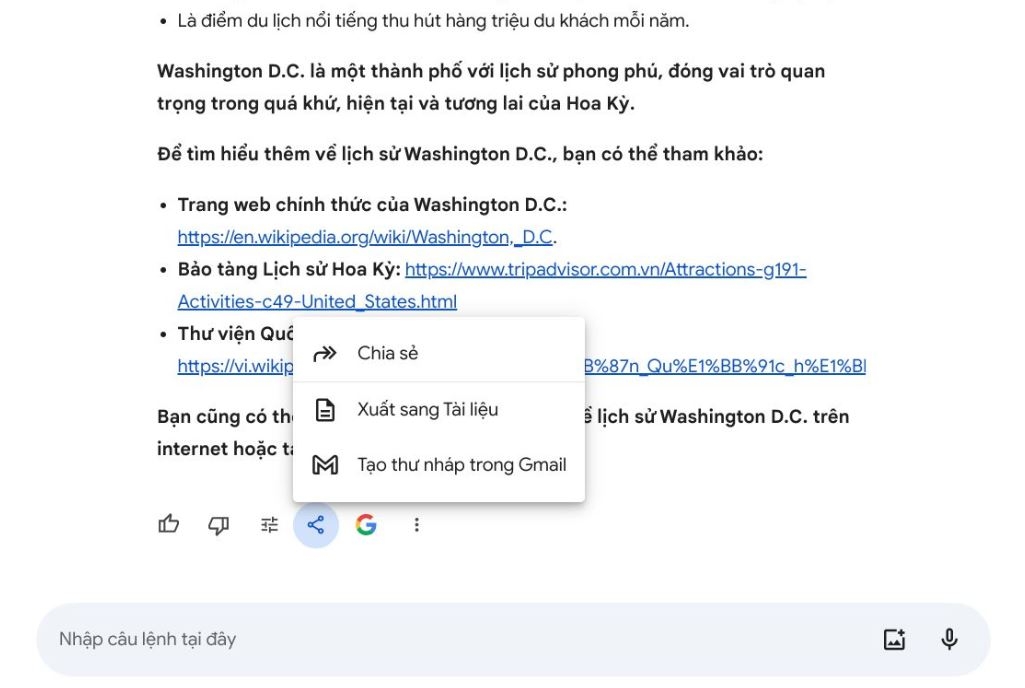This screenshot has width=1025, height=688.
Task: Click the upload image icon
Action: coord(894,640)
